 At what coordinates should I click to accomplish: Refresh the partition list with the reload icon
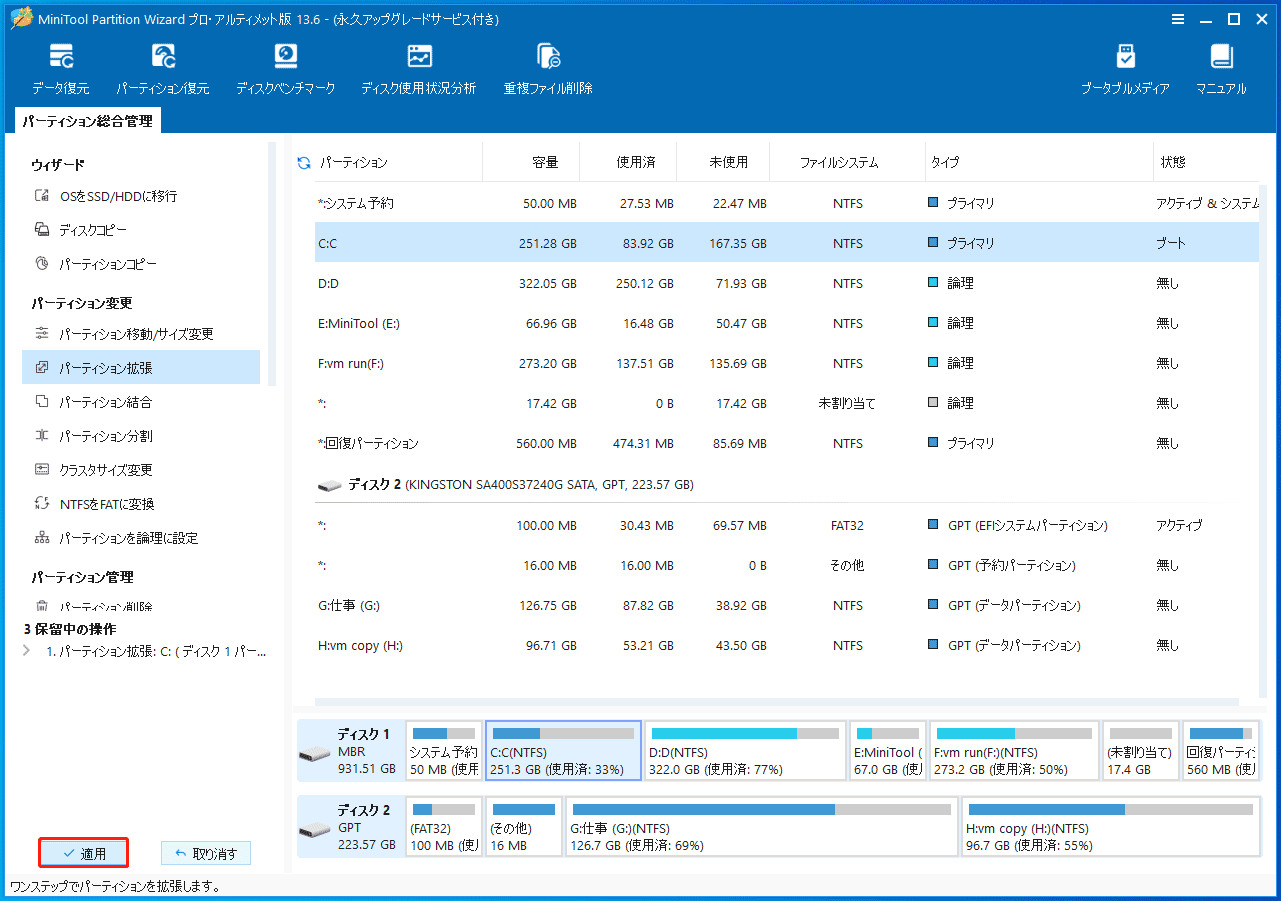[x=304, y=162]
